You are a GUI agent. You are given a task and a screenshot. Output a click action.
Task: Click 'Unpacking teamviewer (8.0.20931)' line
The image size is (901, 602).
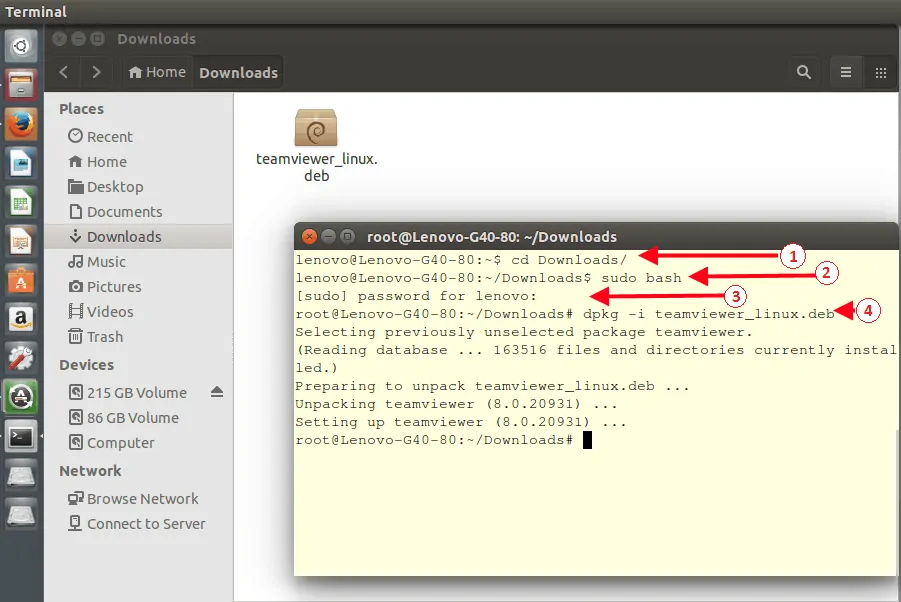tap(456, 404)
